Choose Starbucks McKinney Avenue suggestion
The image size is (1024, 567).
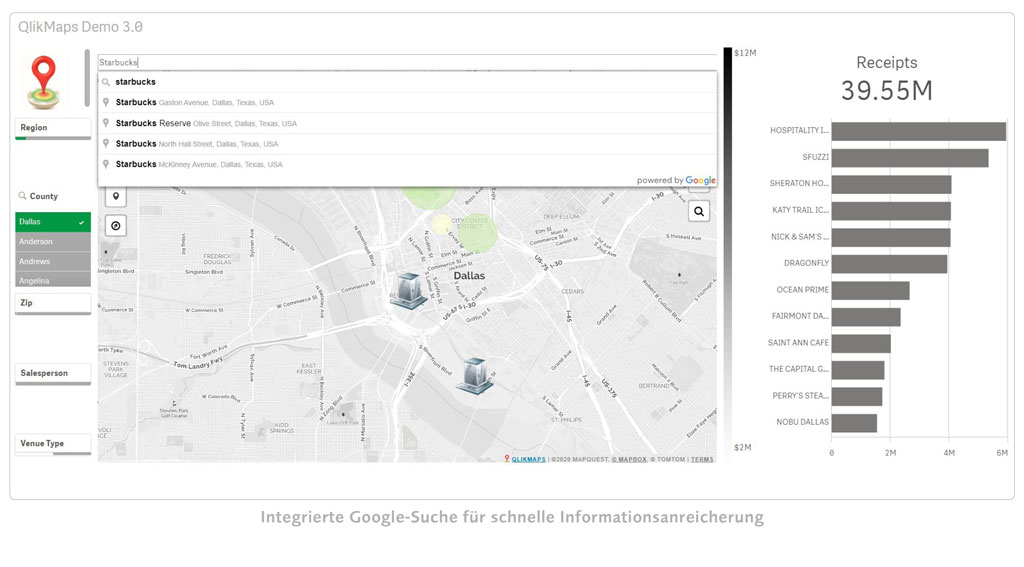click(x=408, y=165)
